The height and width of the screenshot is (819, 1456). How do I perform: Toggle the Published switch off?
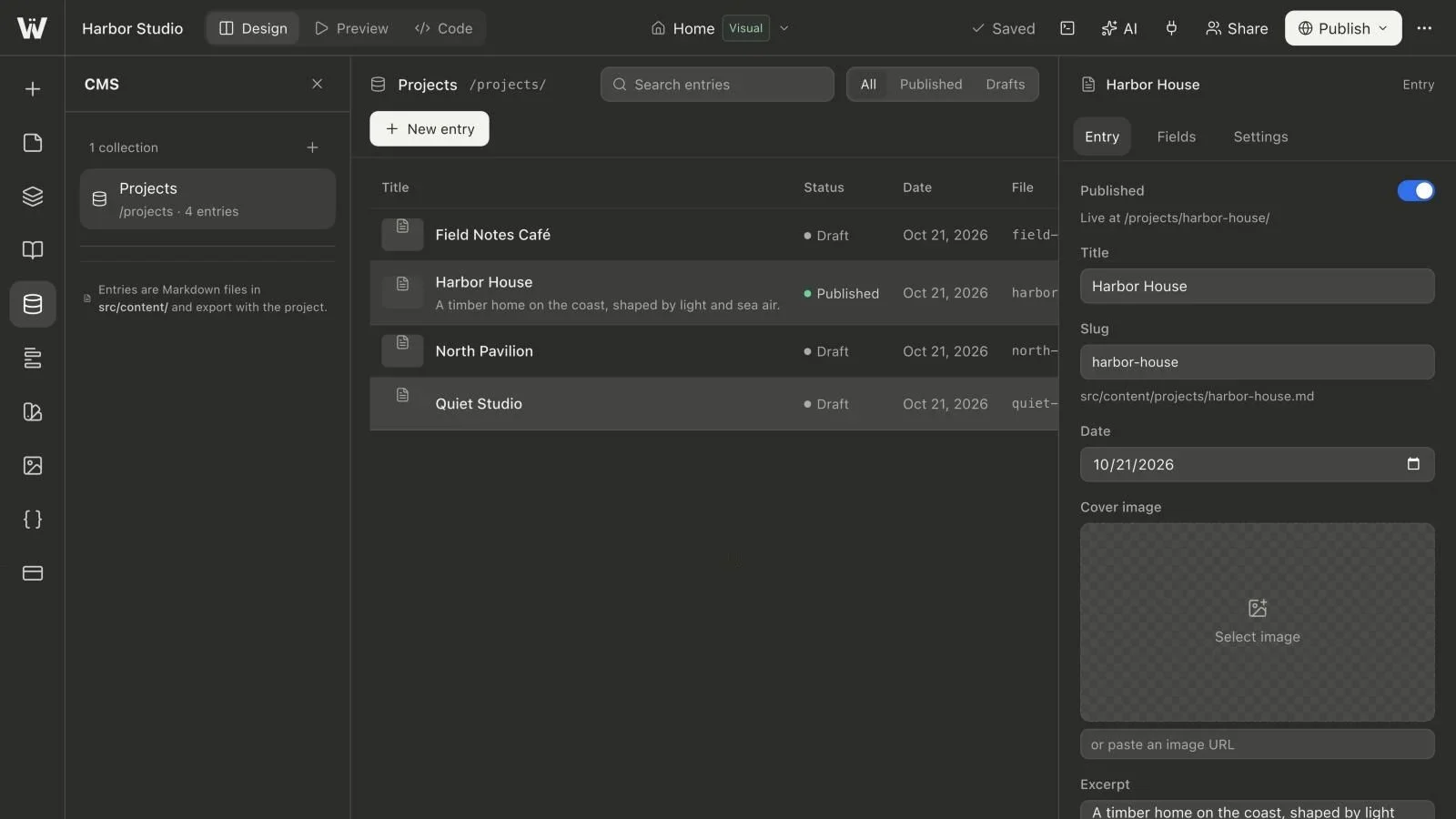(1416, 190)
